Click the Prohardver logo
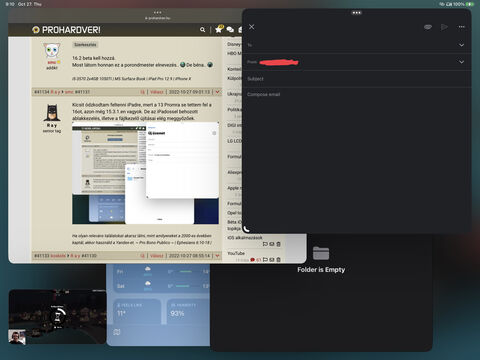480x360 pixels. (66, 30)
